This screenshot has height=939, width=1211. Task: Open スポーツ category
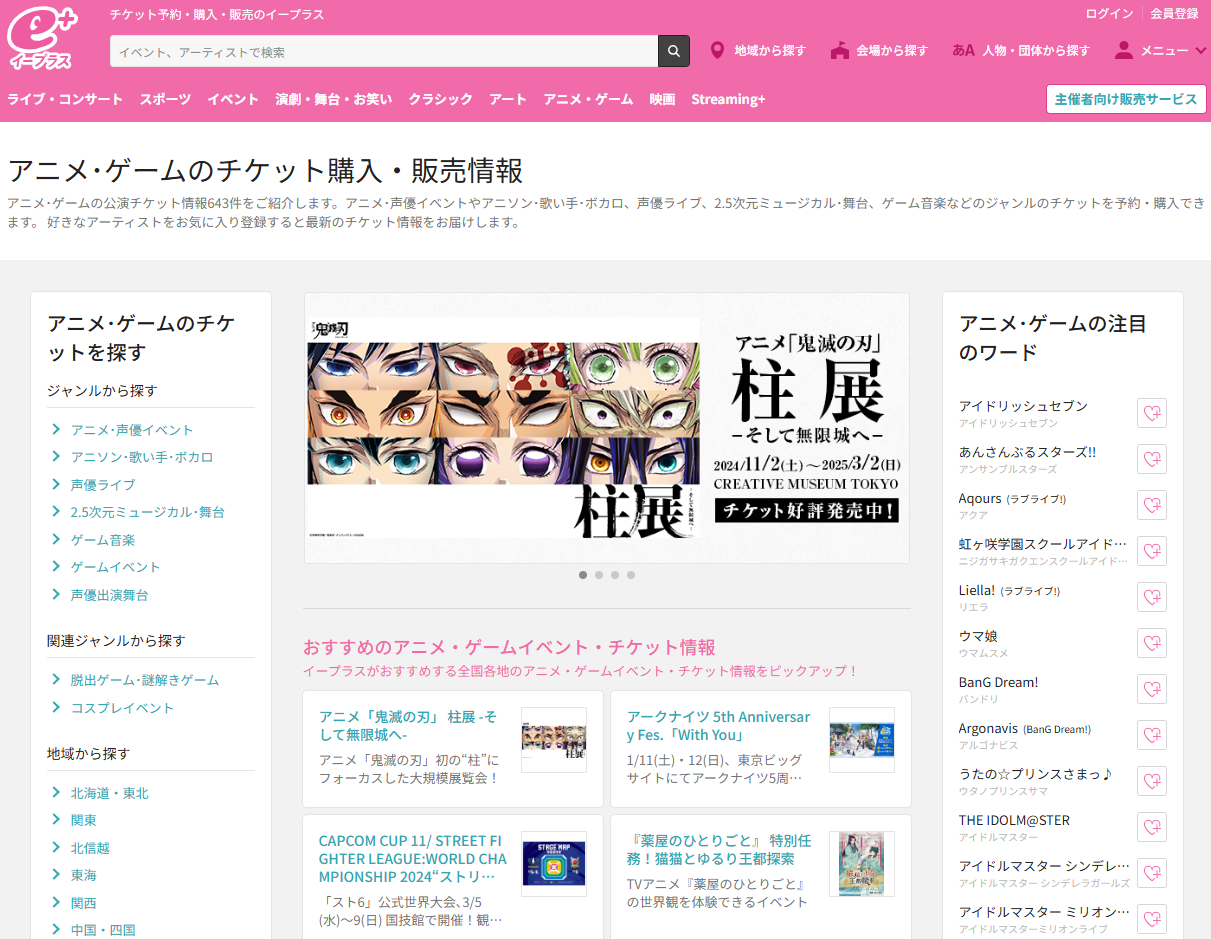pyautogui.click(x=165, y=99)
